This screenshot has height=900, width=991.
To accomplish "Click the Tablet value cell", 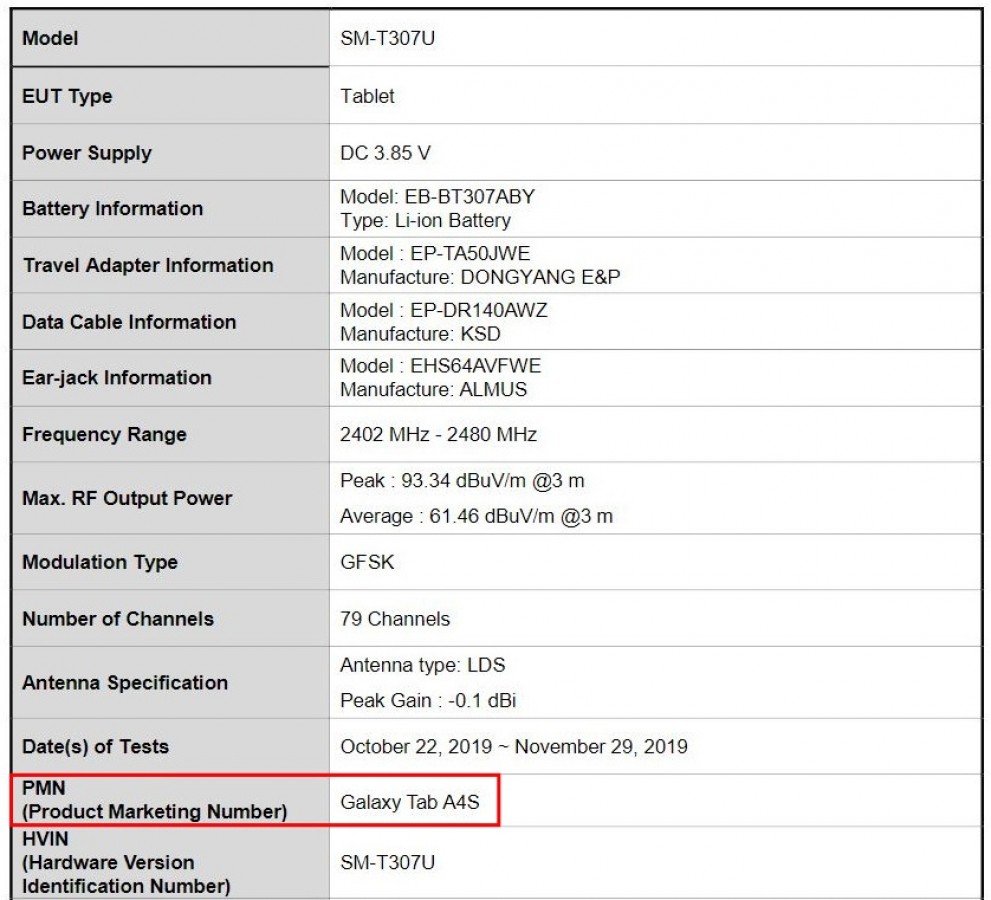I will pyautogui.click(x=367, y=96).
